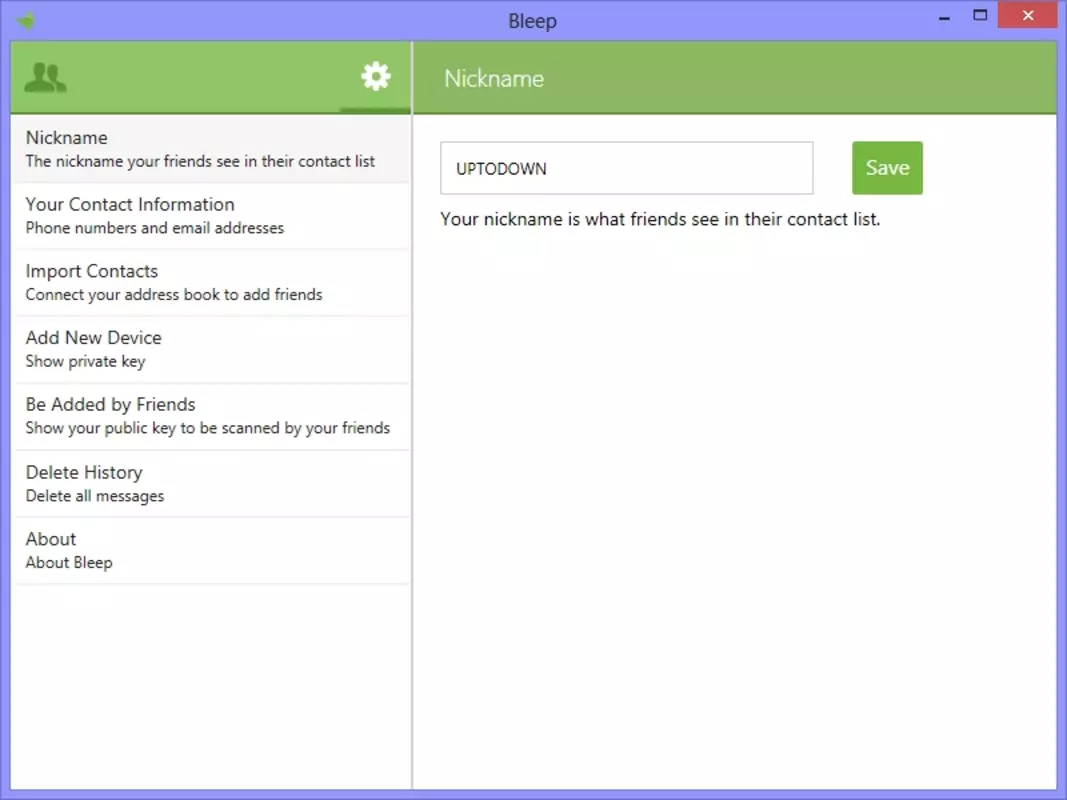Maximize the Bleep window

[980, 16]
